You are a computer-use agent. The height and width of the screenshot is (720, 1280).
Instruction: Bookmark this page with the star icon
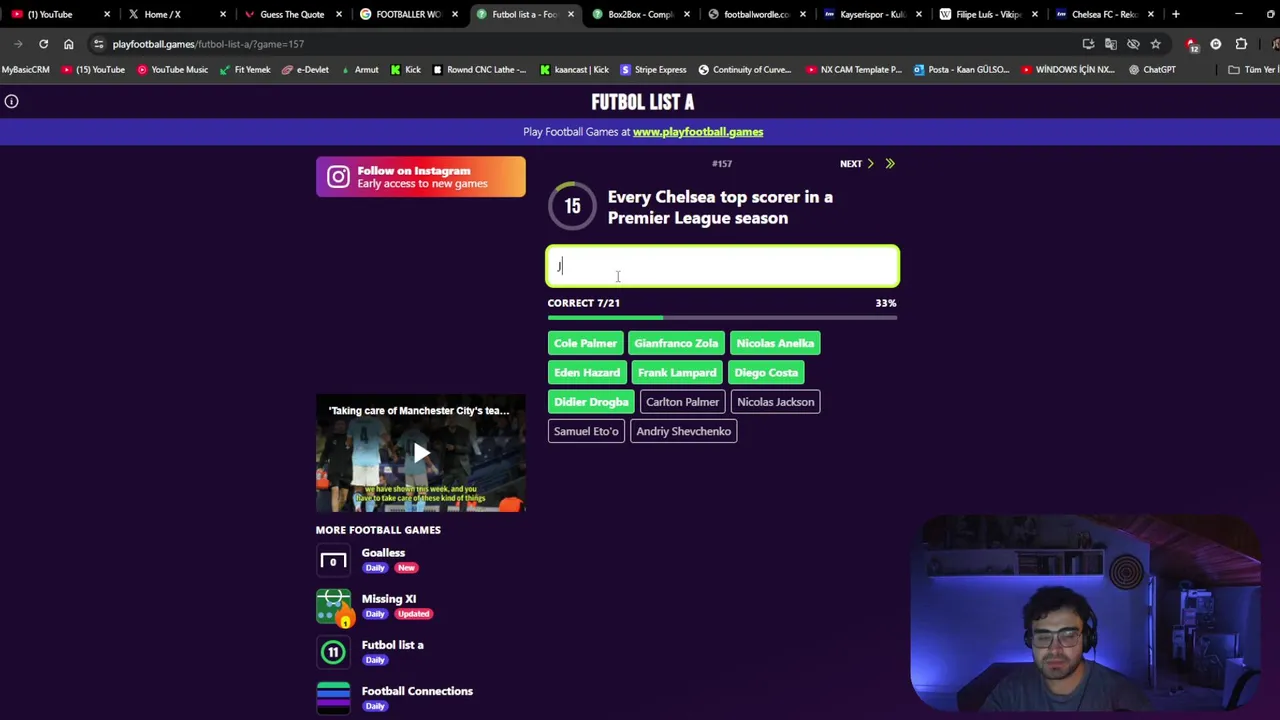1155,44
